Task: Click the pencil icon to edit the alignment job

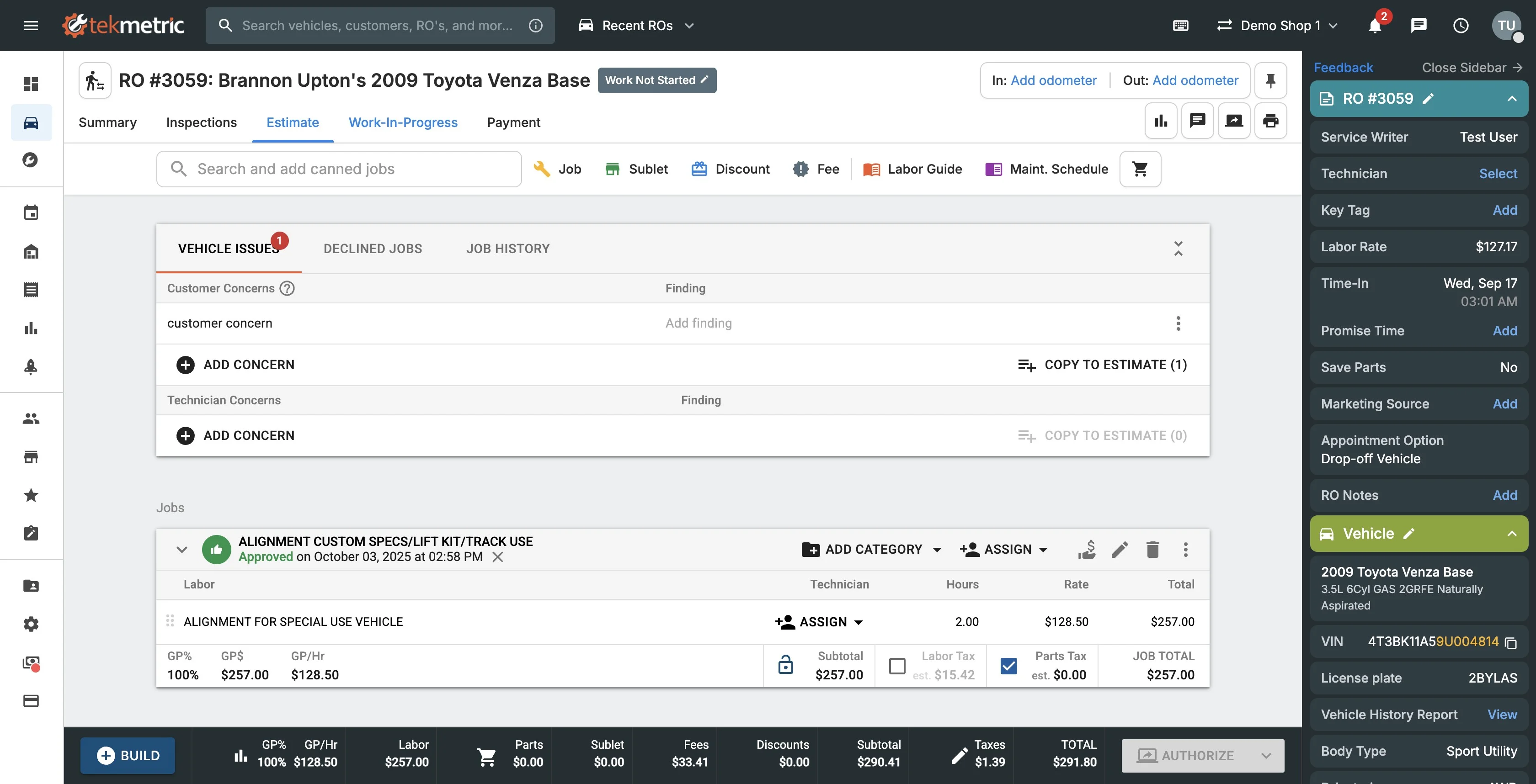Action: click(1119, 549)
